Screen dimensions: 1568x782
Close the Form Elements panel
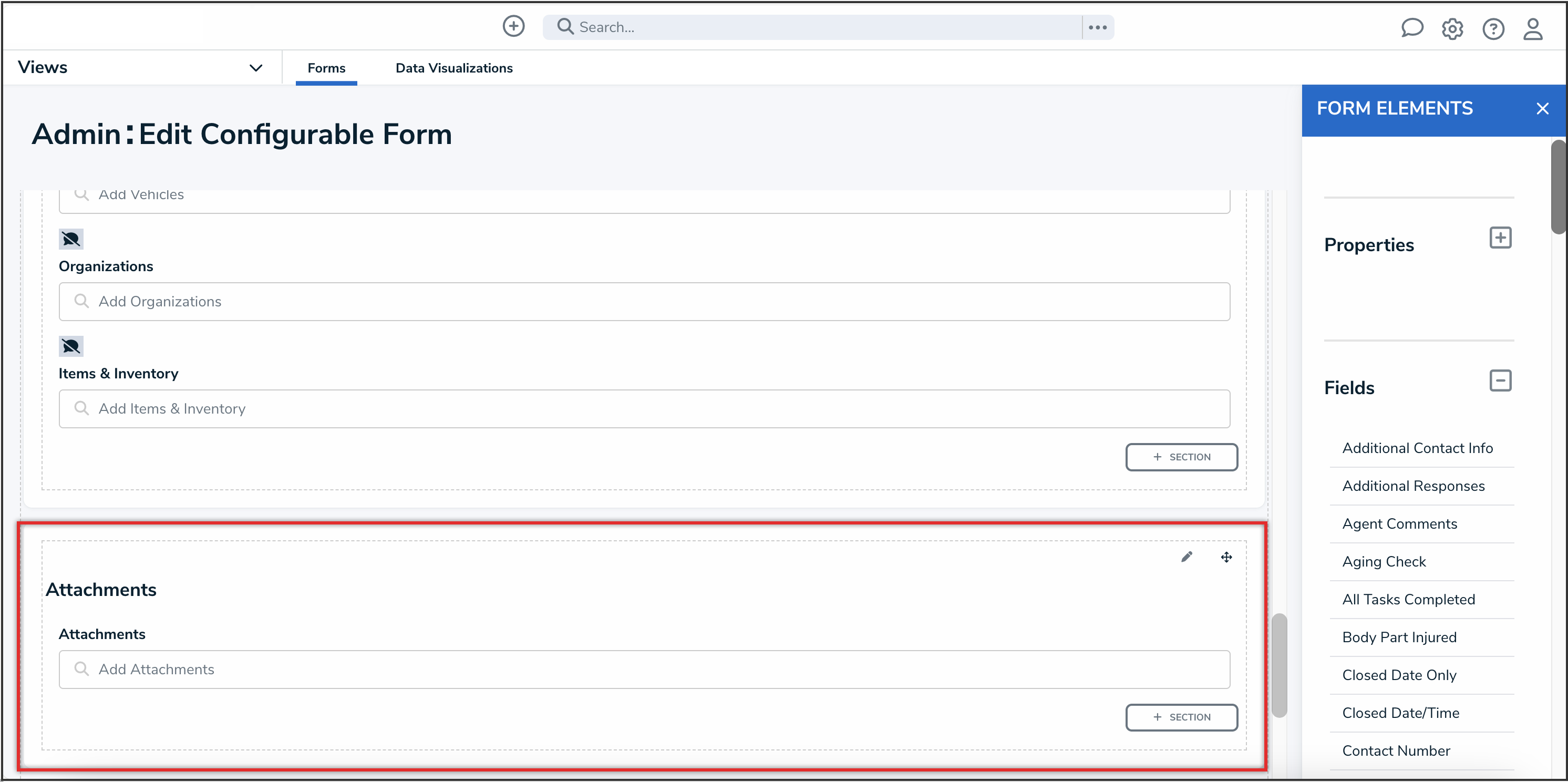pyautogui.click(x=1542, y=109)
